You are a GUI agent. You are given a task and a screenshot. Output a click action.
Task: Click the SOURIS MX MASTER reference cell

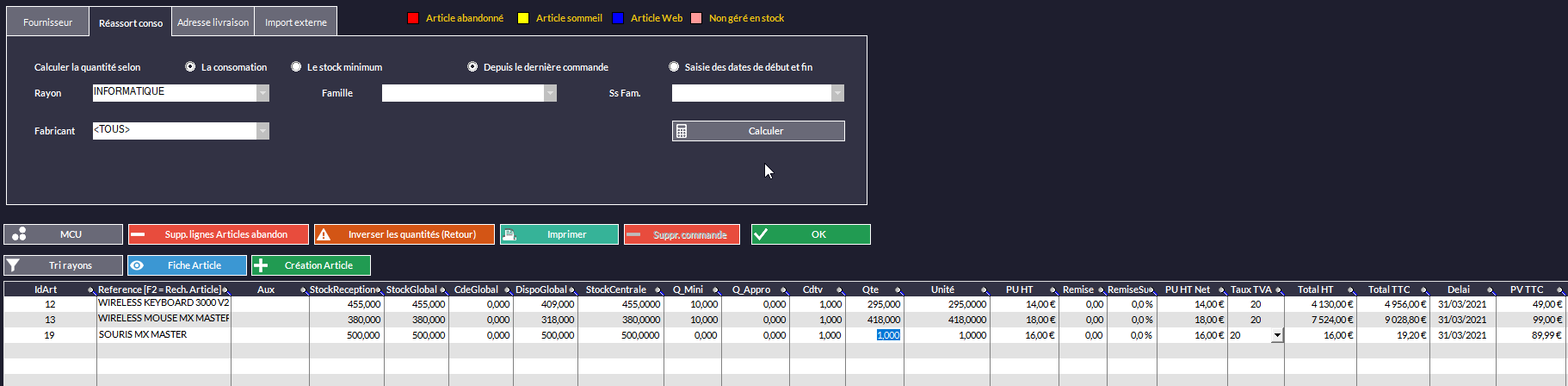[x=163, y=335]
